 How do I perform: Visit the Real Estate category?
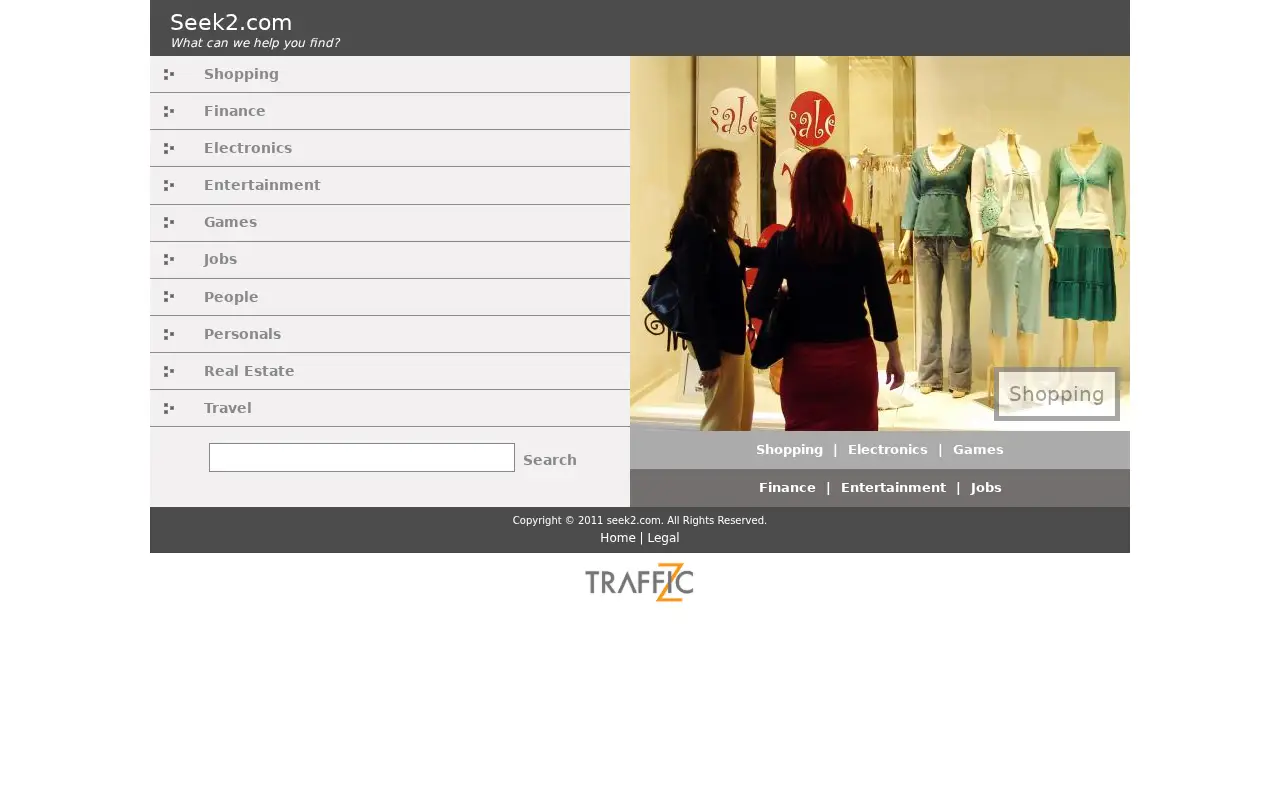249,371
